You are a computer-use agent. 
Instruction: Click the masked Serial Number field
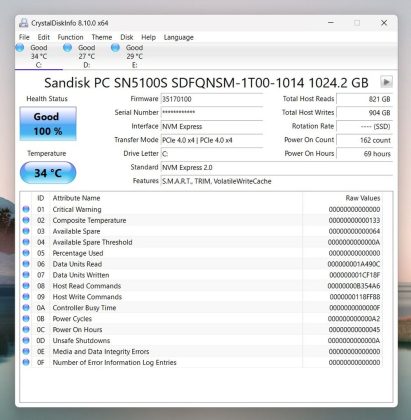(212, 113)
